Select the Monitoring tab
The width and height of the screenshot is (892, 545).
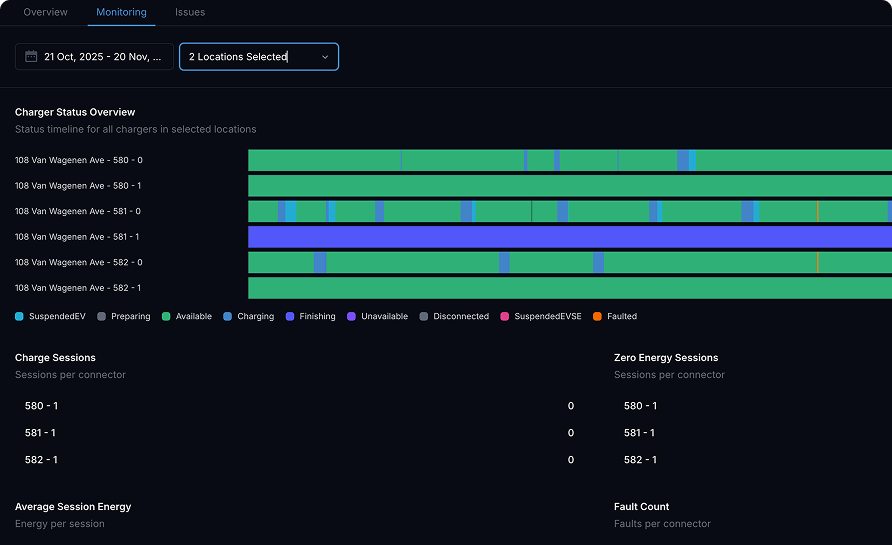(121, 12)
